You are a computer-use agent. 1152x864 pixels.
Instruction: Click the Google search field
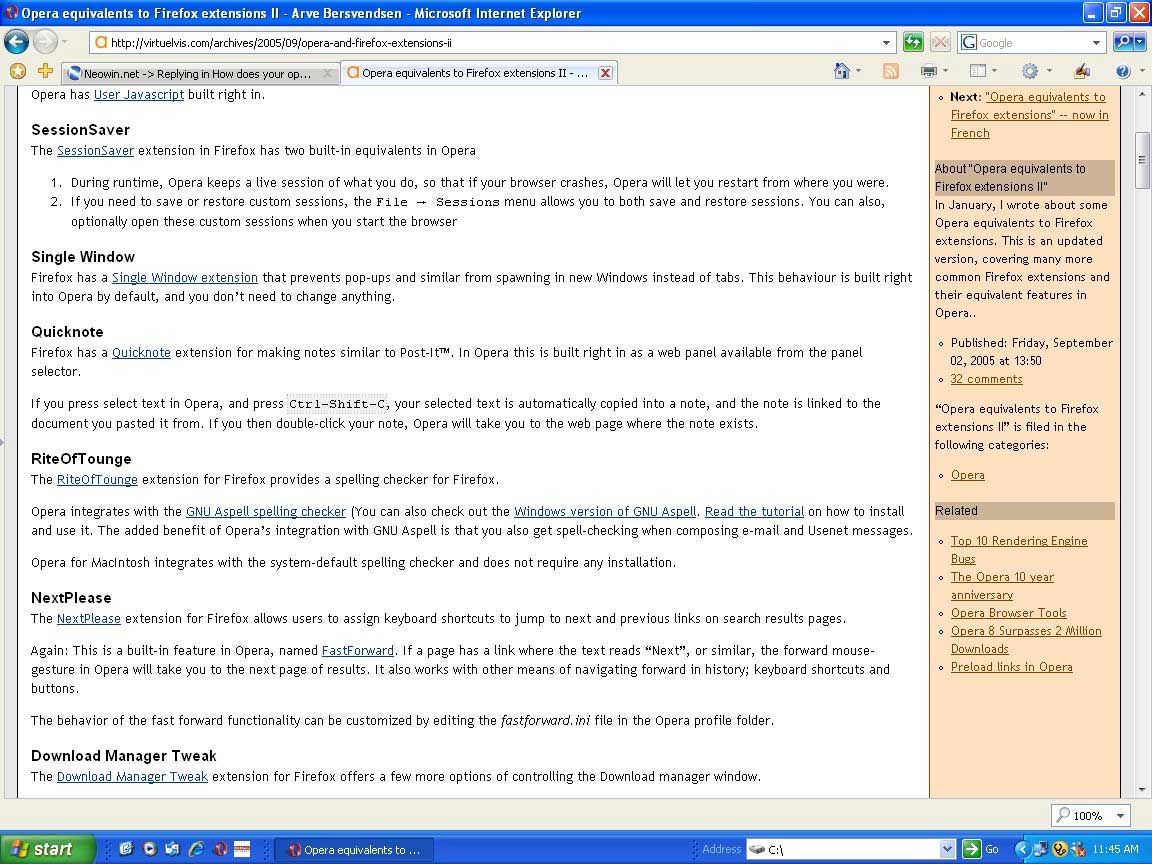point(1032,43)
